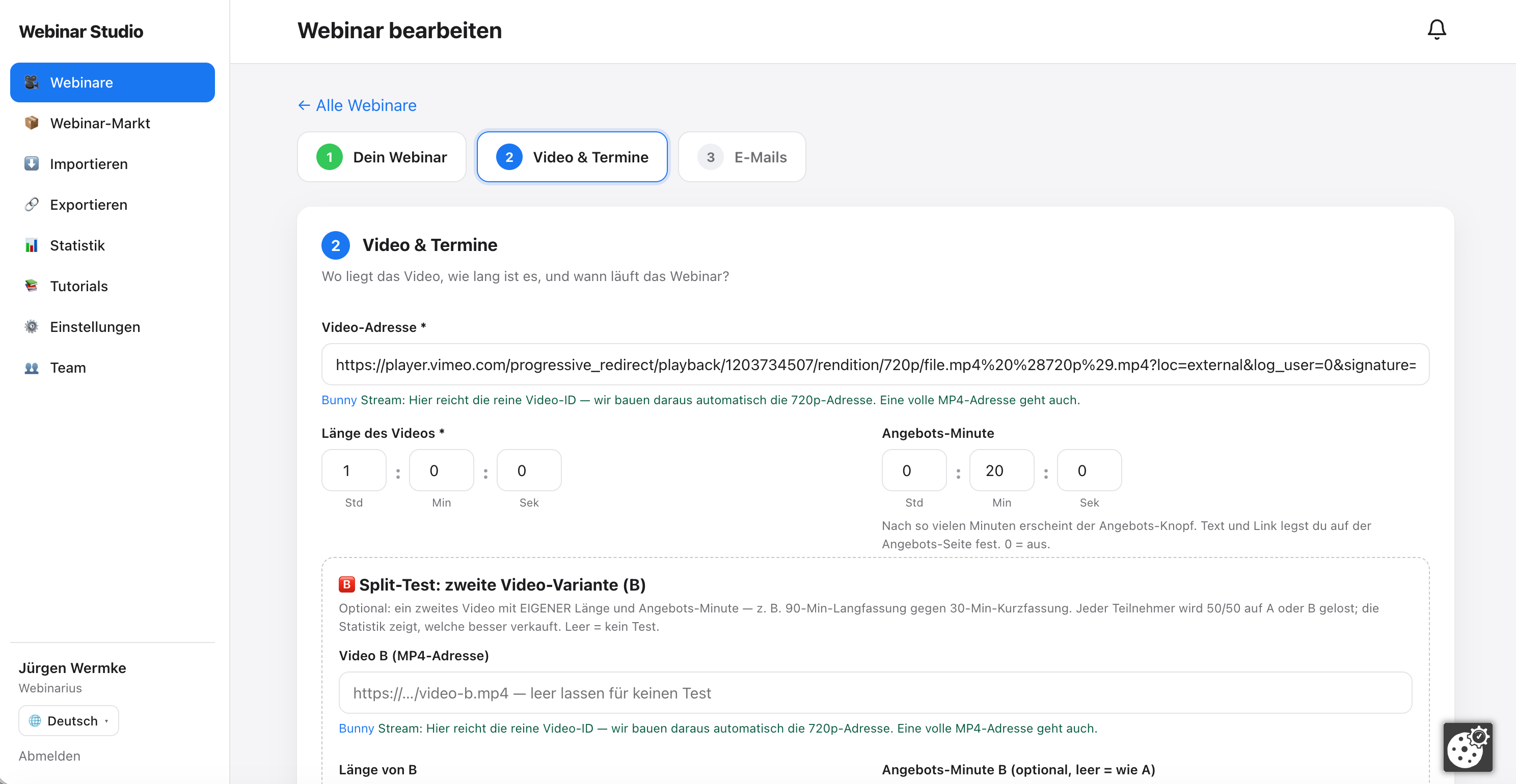Screen dimensions: 1516x784
Task: Click the notification bell icon
Action: pyautogui.click(x=1437, y=30)
